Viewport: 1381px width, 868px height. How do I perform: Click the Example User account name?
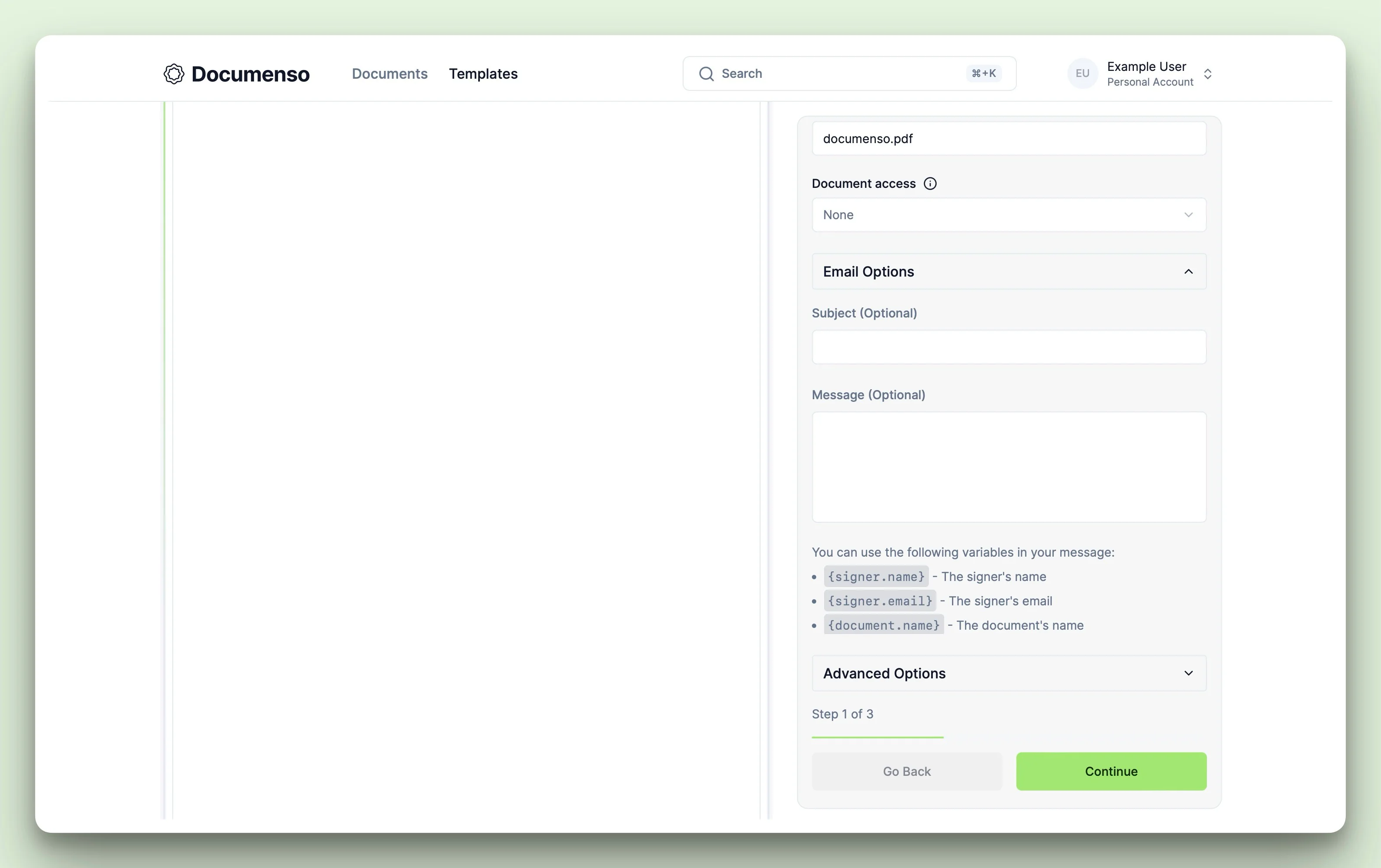pos(1146,67)
